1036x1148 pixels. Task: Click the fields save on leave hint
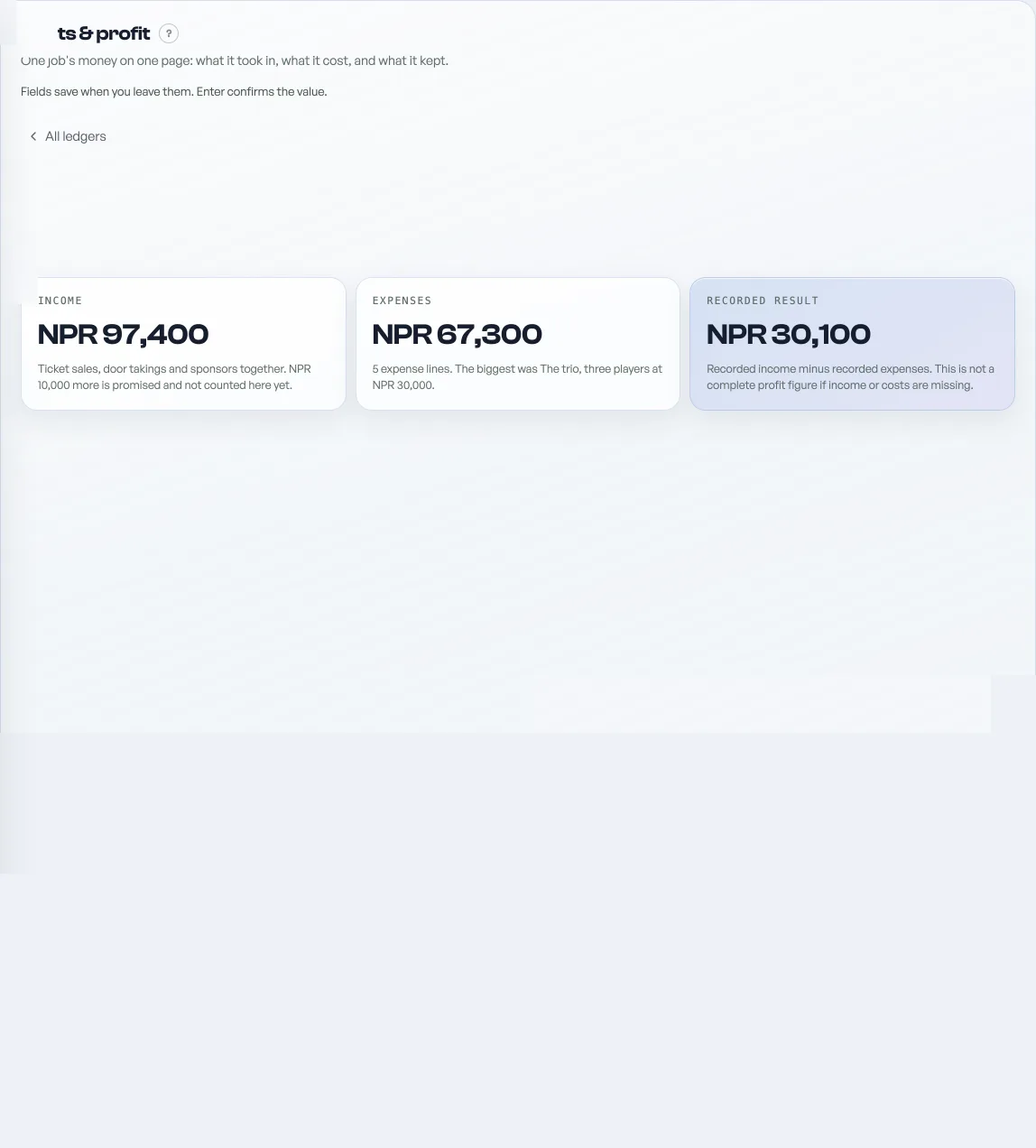pos(174,91)
